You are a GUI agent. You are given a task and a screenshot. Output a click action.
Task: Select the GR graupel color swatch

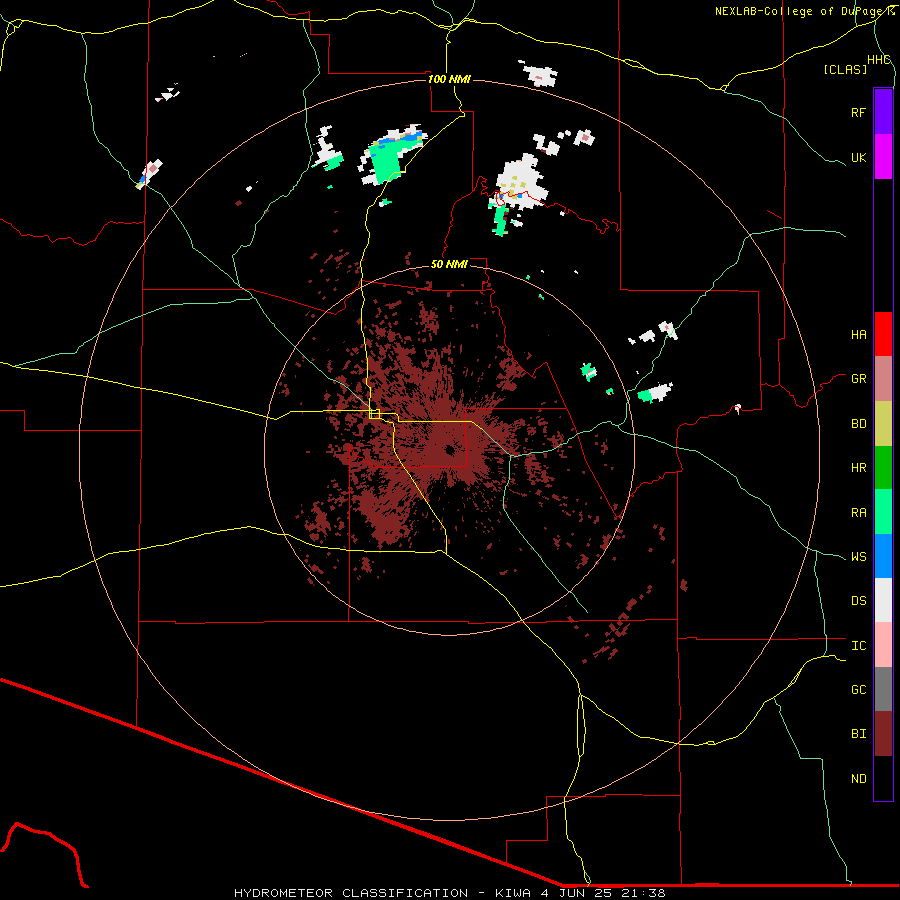pos(883,379)
